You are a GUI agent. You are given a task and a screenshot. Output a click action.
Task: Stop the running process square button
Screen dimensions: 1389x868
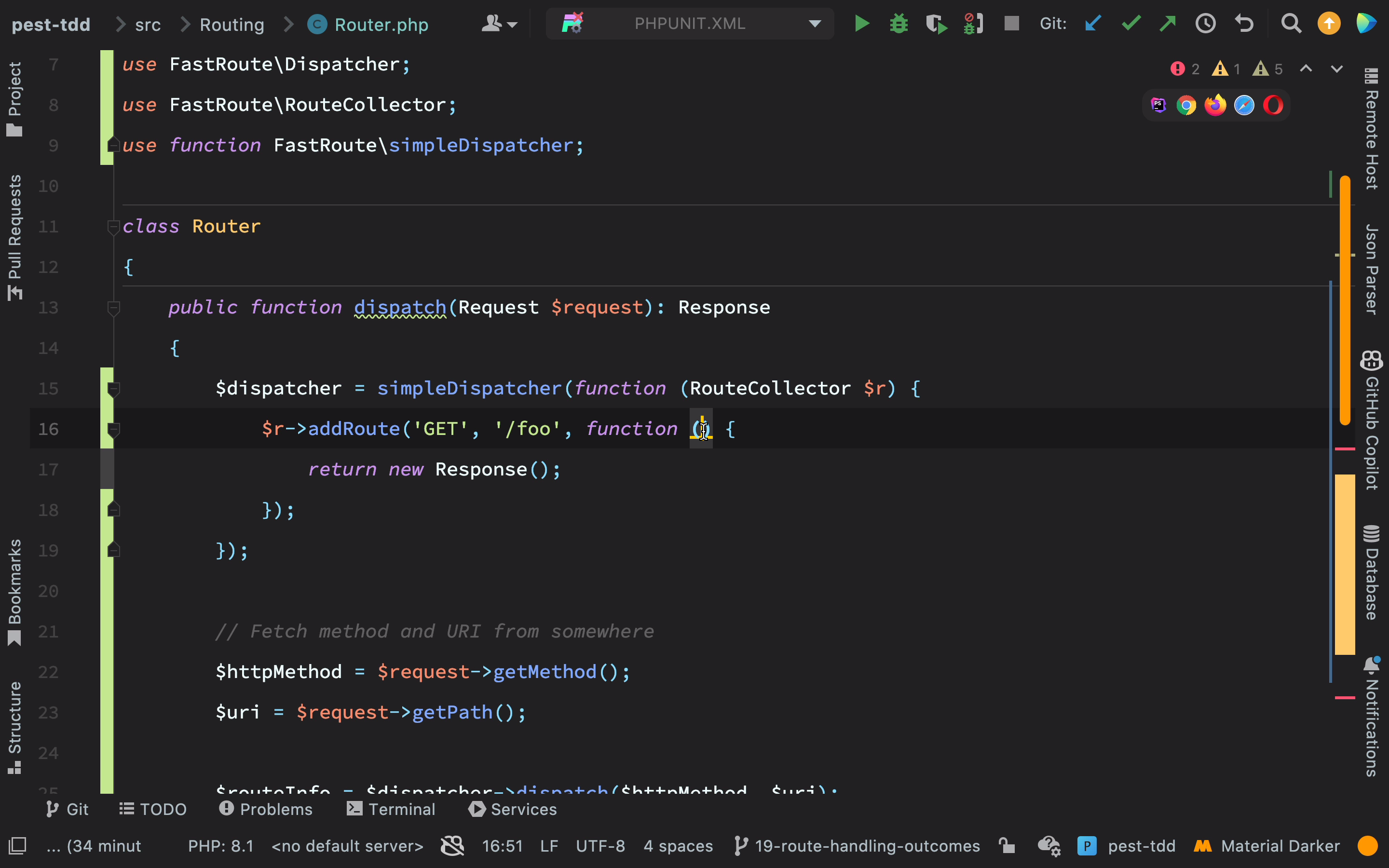[1011, 24]
